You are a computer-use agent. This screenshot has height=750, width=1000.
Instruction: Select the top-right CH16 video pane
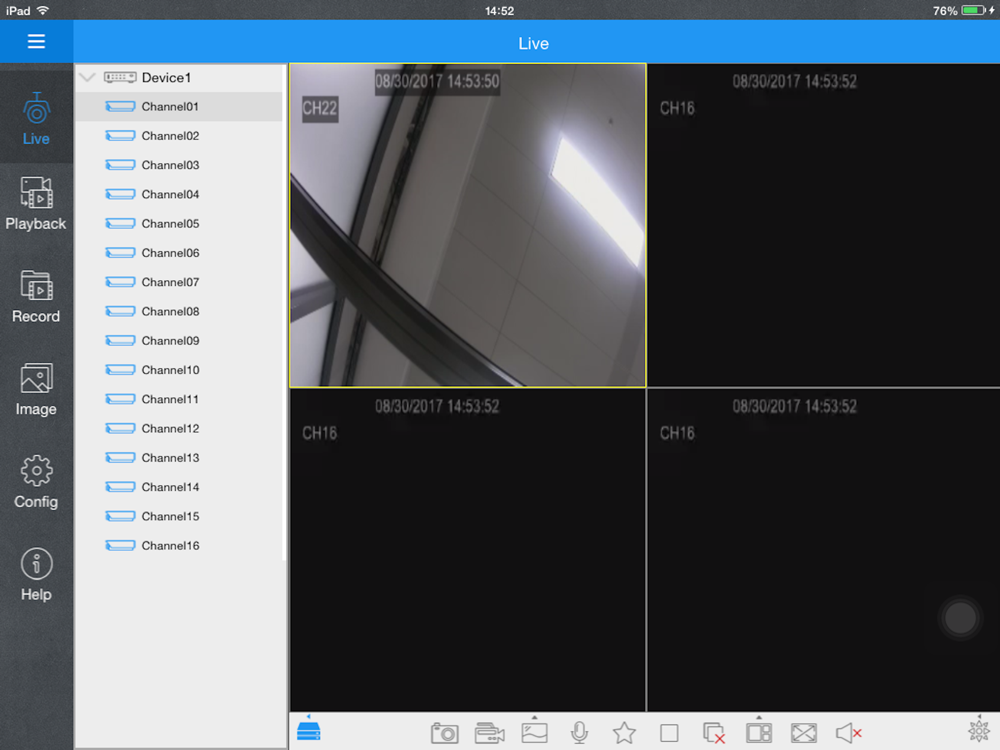tap(824, 225)
